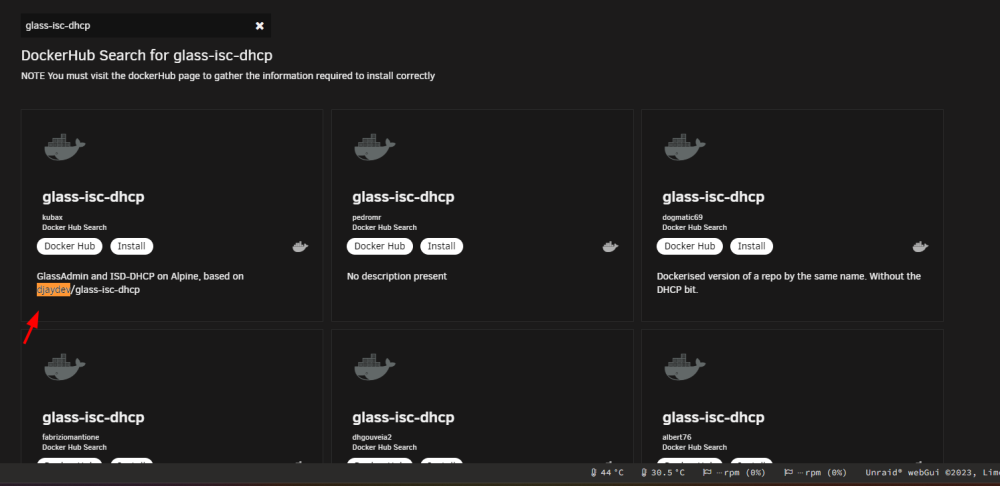Select the dogmatic69 glass-isc-dhcp title
Viewport: 1000px width, 486px height.
tap(713, 197)
